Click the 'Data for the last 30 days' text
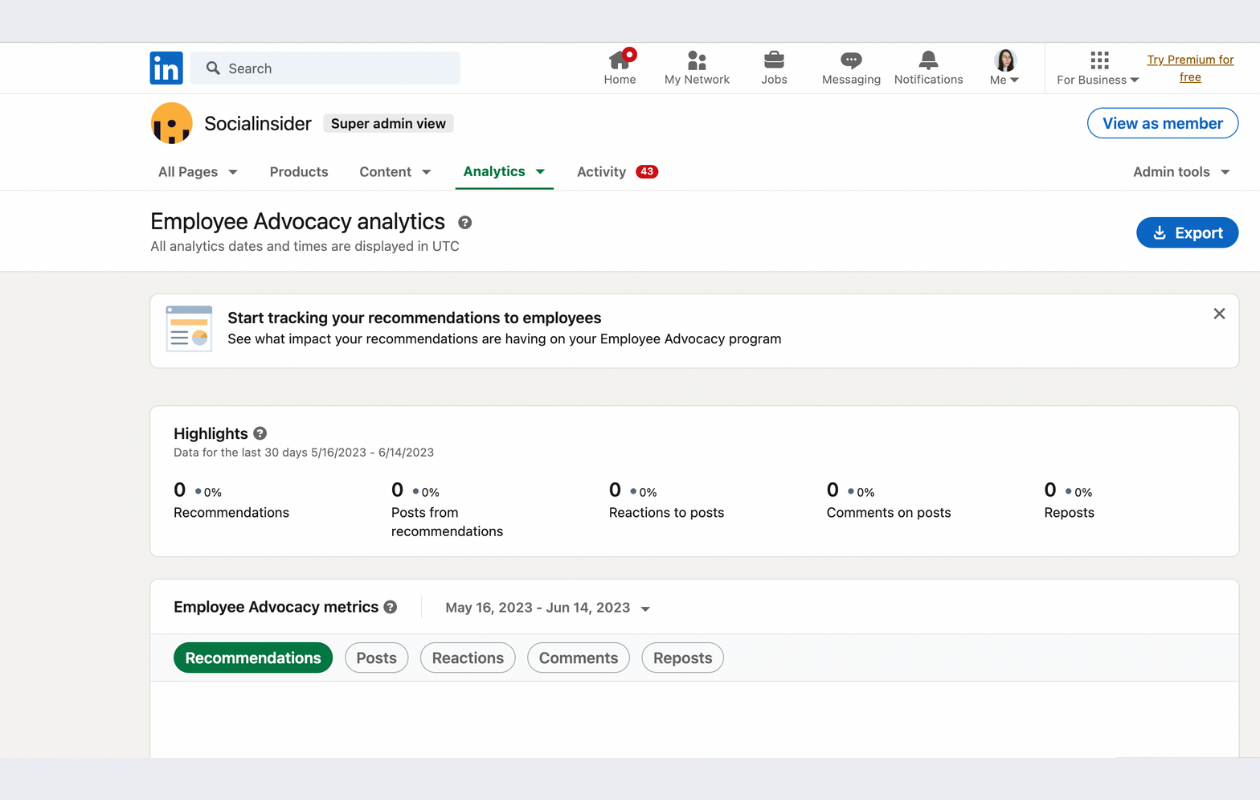The image size is (1260, 800). [x=304, y=452]
